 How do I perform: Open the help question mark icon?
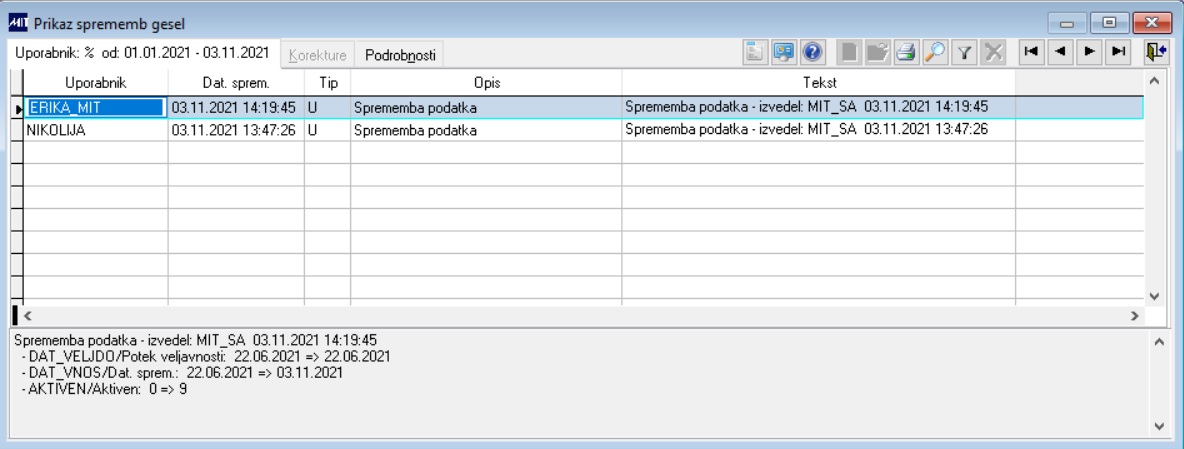(x=812, y=52)
